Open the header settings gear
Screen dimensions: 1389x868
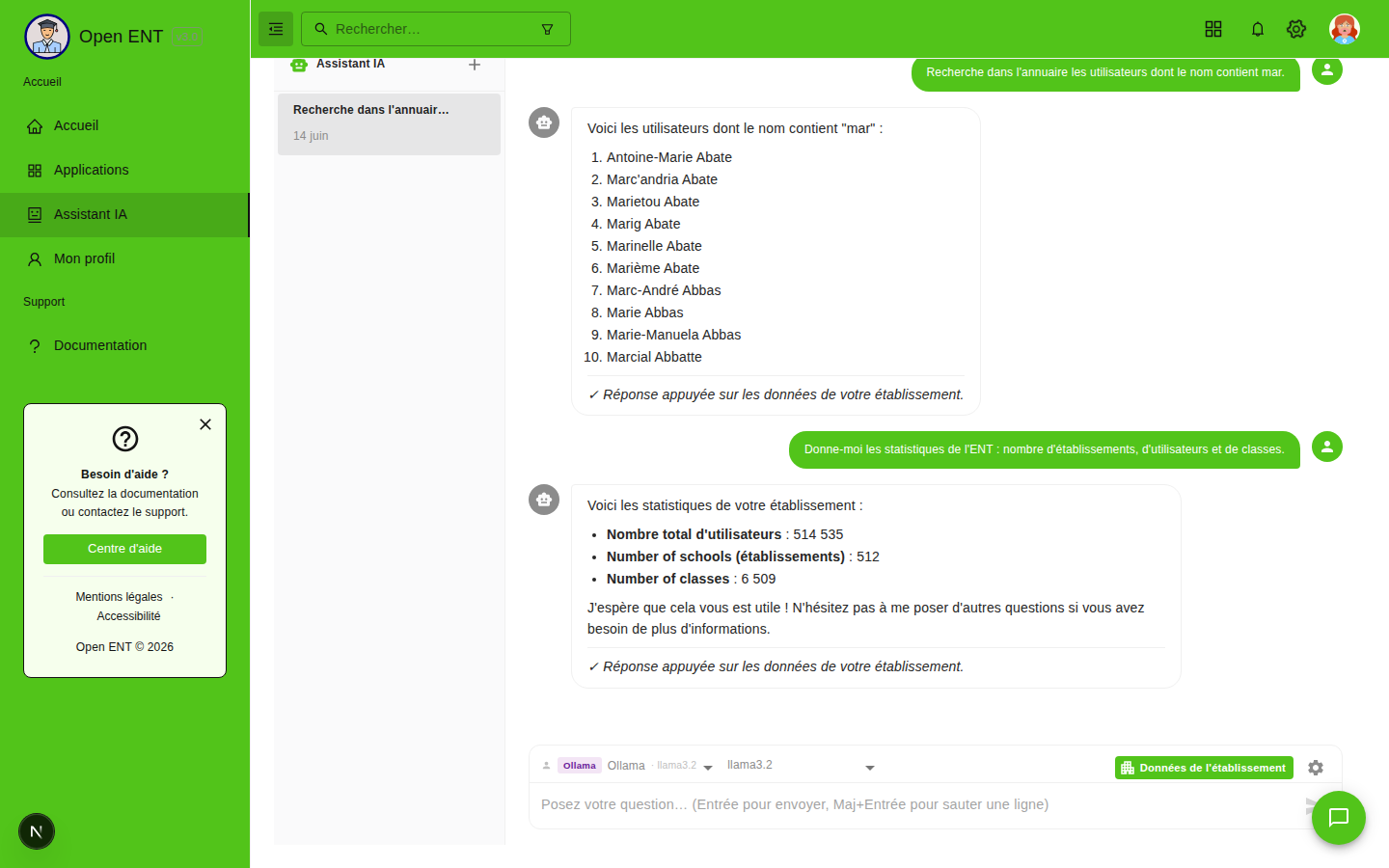coord(1296,29)
